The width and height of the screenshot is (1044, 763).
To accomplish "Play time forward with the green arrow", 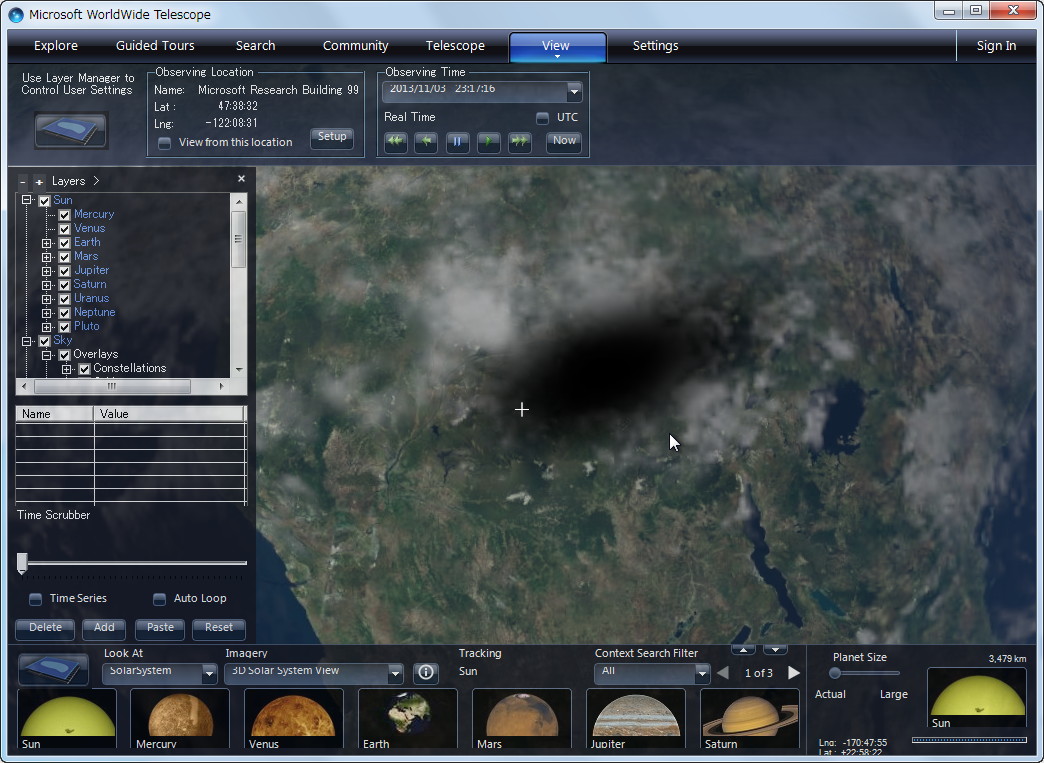I will click(489, 142).
